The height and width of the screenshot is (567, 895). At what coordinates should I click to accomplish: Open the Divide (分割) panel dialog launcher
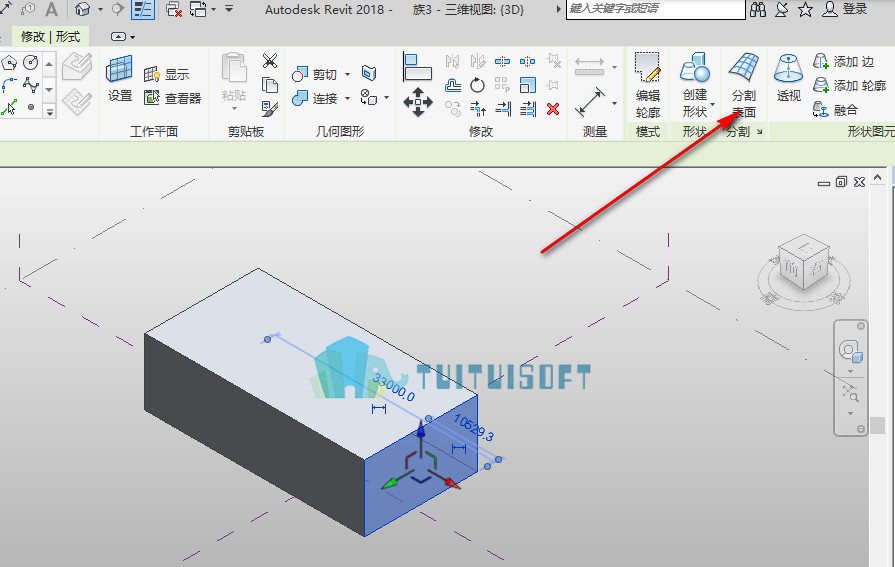760,132
